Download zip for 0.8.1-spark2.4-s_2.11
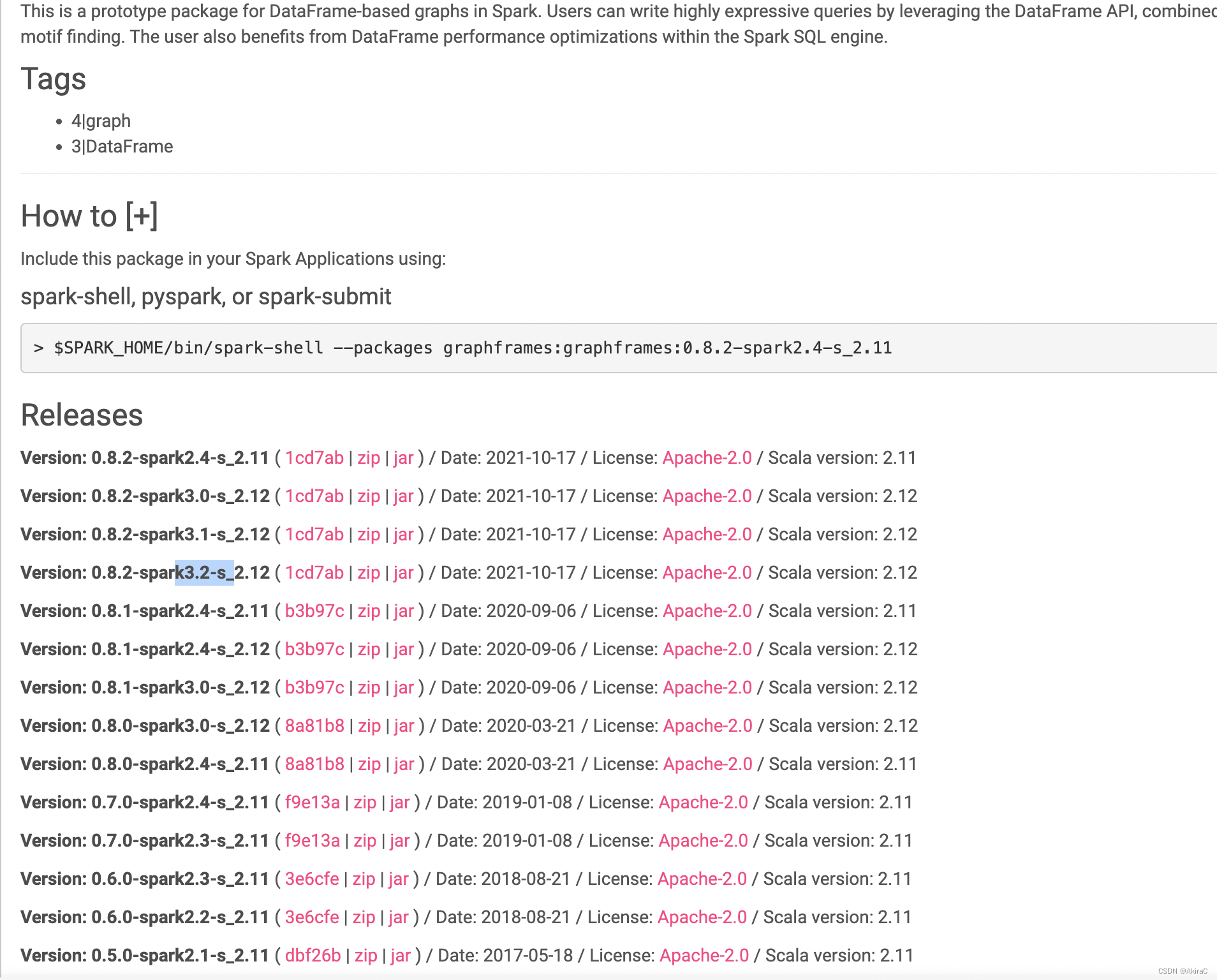This screenshot has height=980, width=1217. tap(369, 611)
